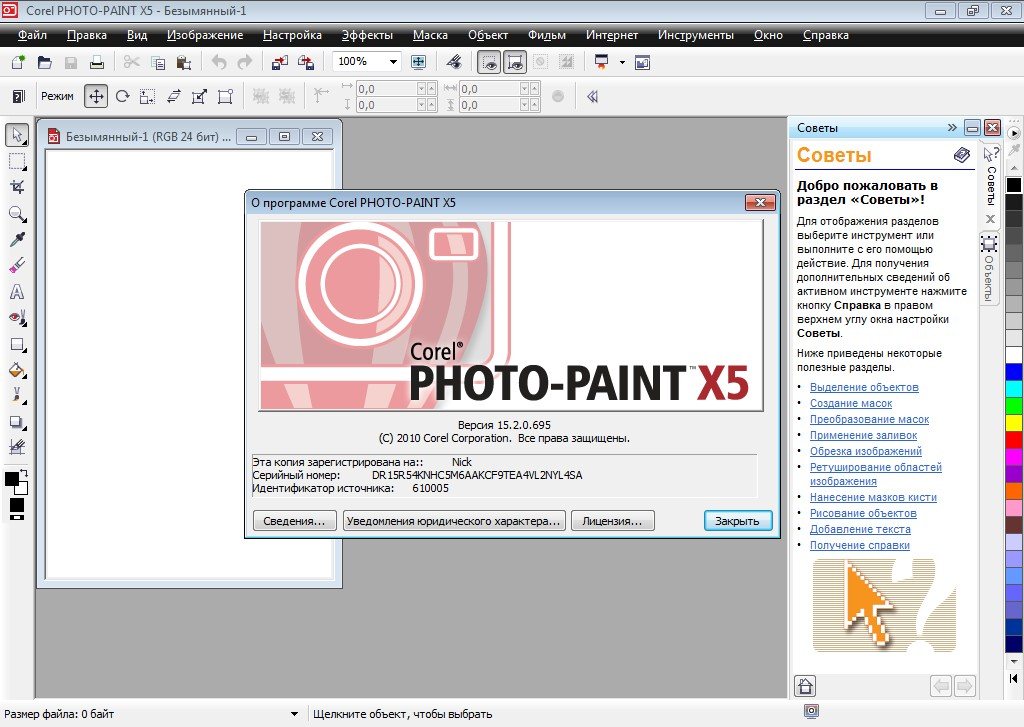Select the Zoom magnifier tool

17,213
